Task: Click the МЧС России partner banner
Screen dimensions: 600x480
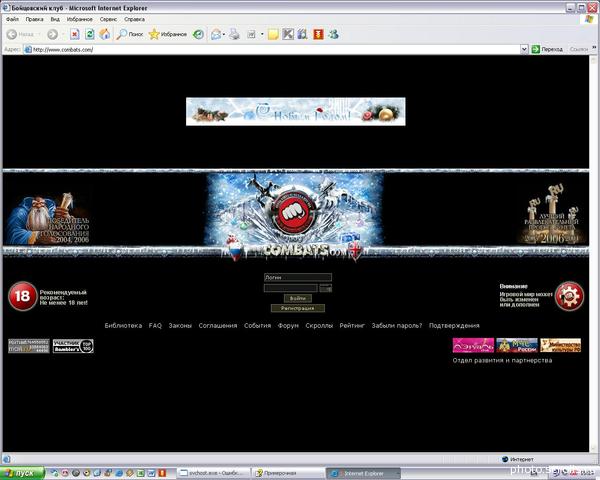Action: click(x=517, y=345)
